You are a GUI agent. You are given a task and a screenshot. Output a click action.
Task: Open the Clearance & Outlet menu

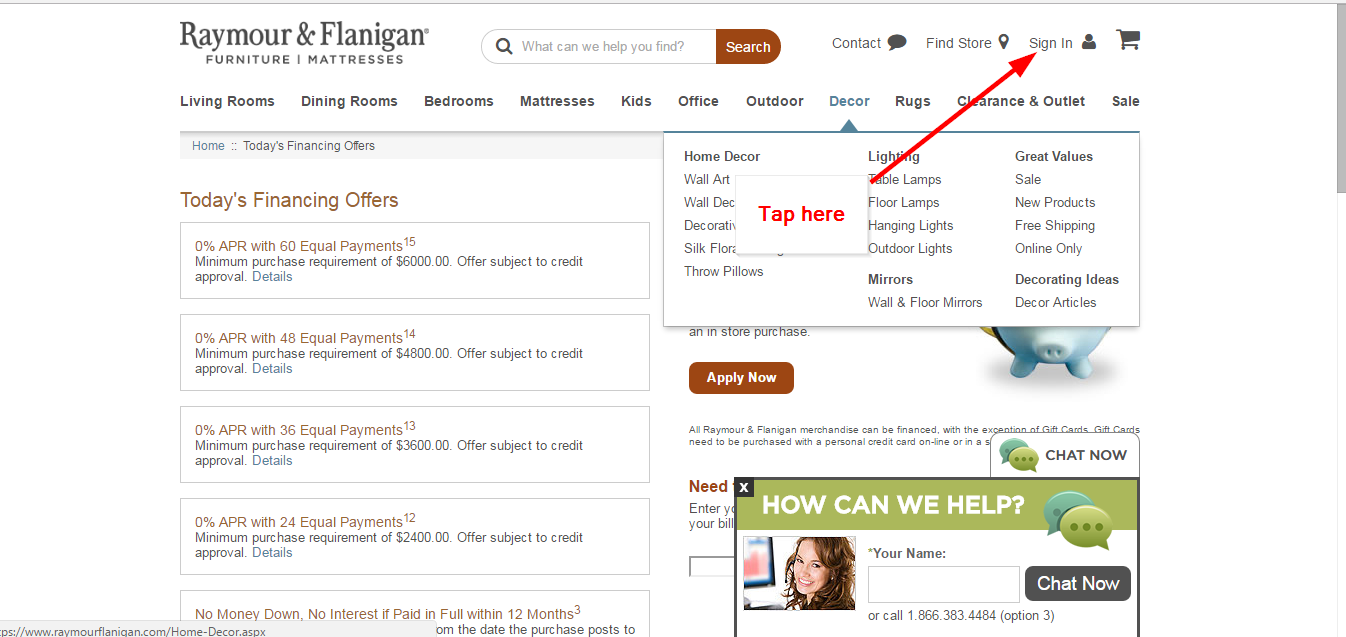(x=1021, y=101)
